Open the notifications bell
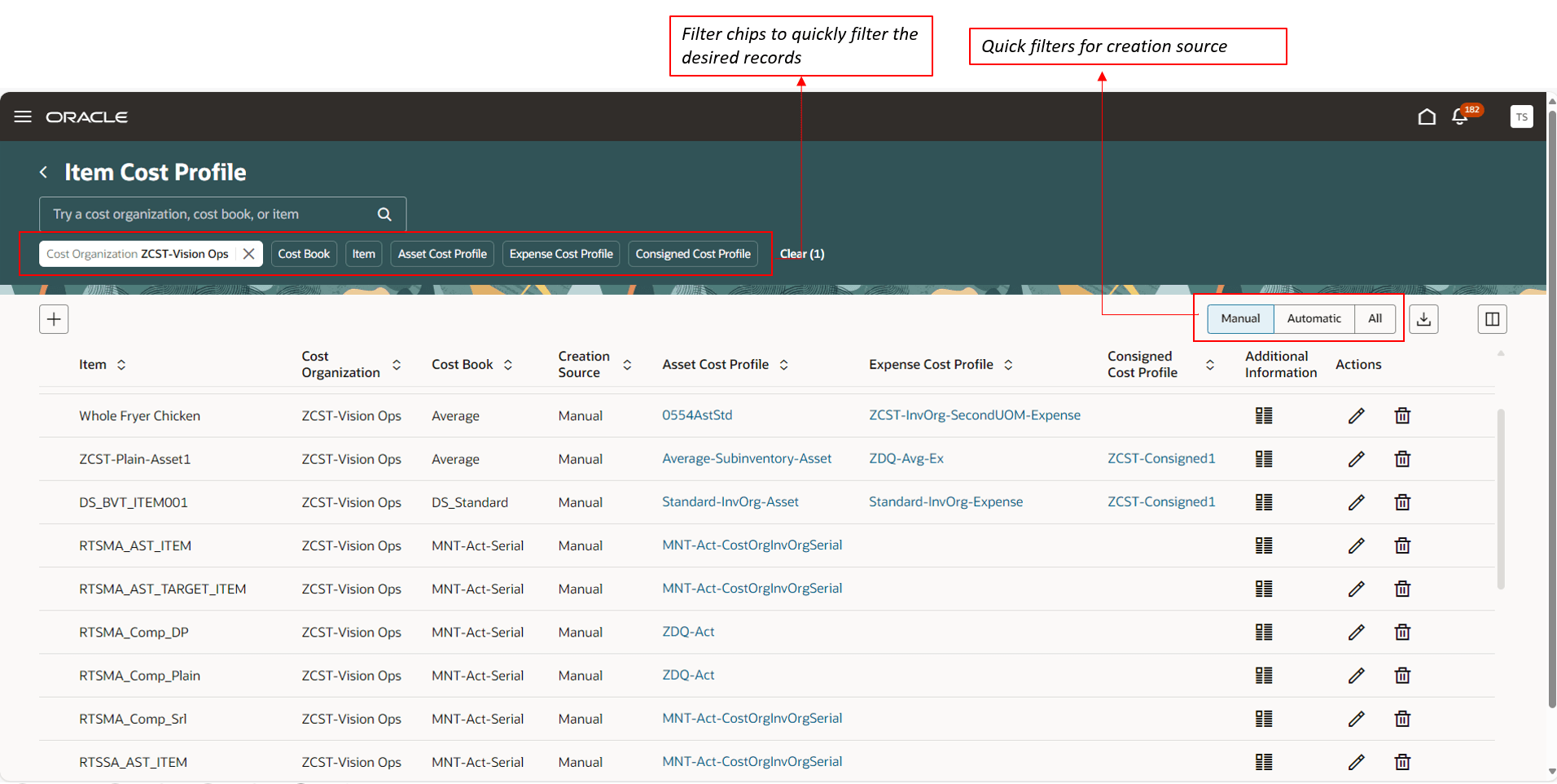The width and height of the screenshot is (1557, 784). (x=1459, y=117)
